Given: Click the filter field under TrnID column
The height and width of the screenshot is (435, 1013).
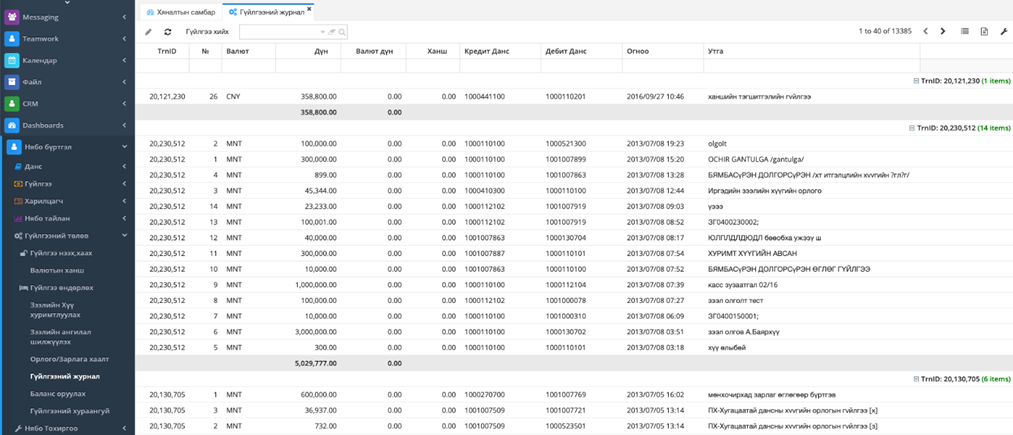Looking at the screenshot, I should click(162, 66).
